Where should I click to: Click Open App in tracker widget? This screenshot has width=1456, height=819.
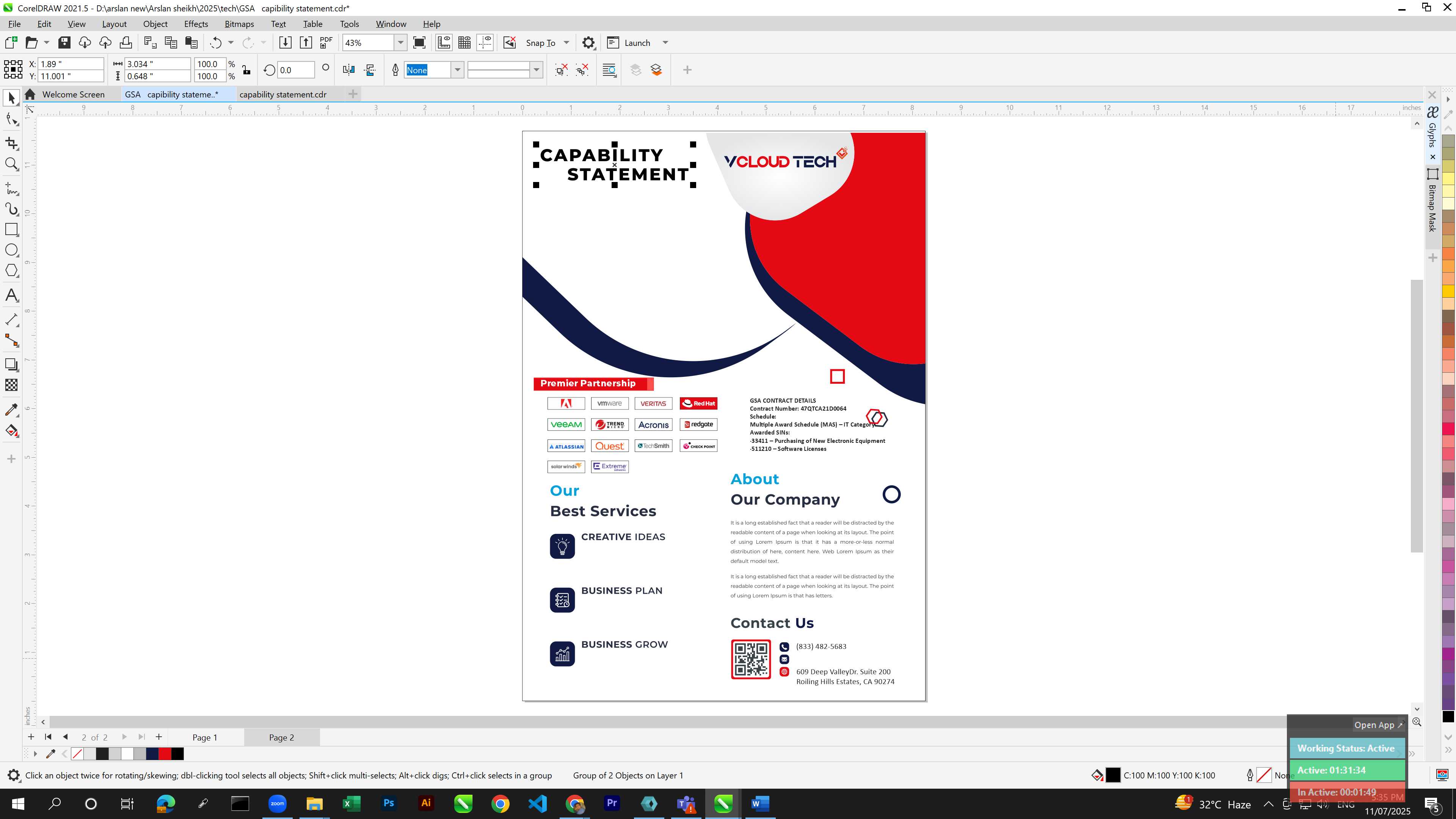point(1378,725)
